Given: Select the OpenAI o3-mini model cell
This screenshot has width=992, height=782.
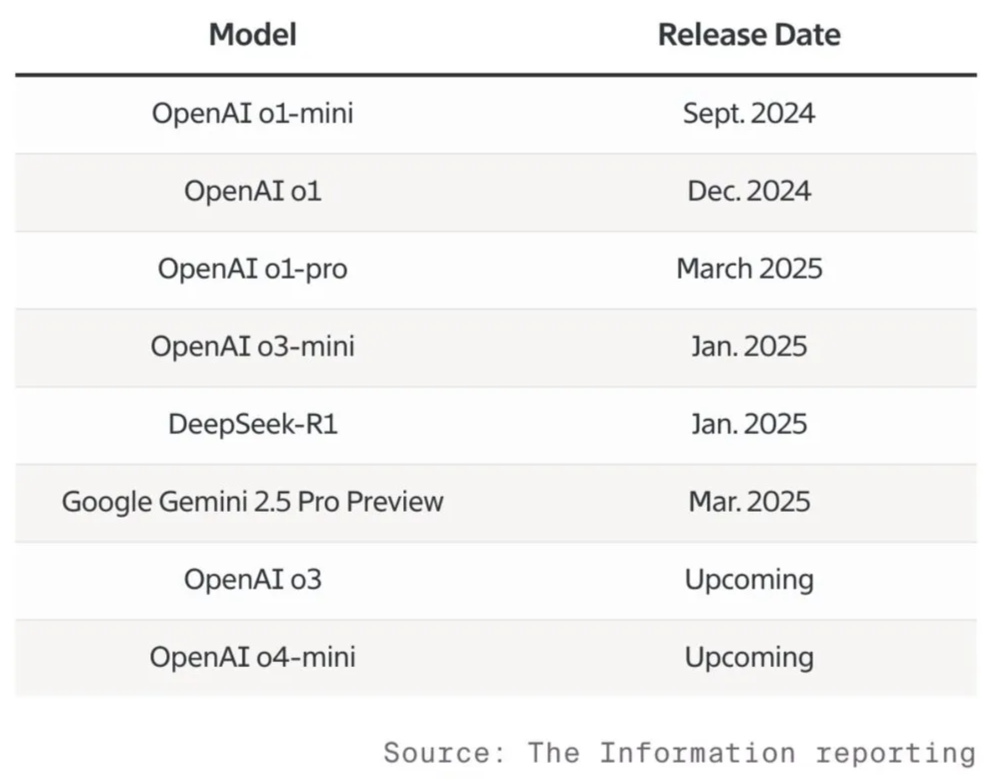Looking at the screenshot, I should 252,347.
